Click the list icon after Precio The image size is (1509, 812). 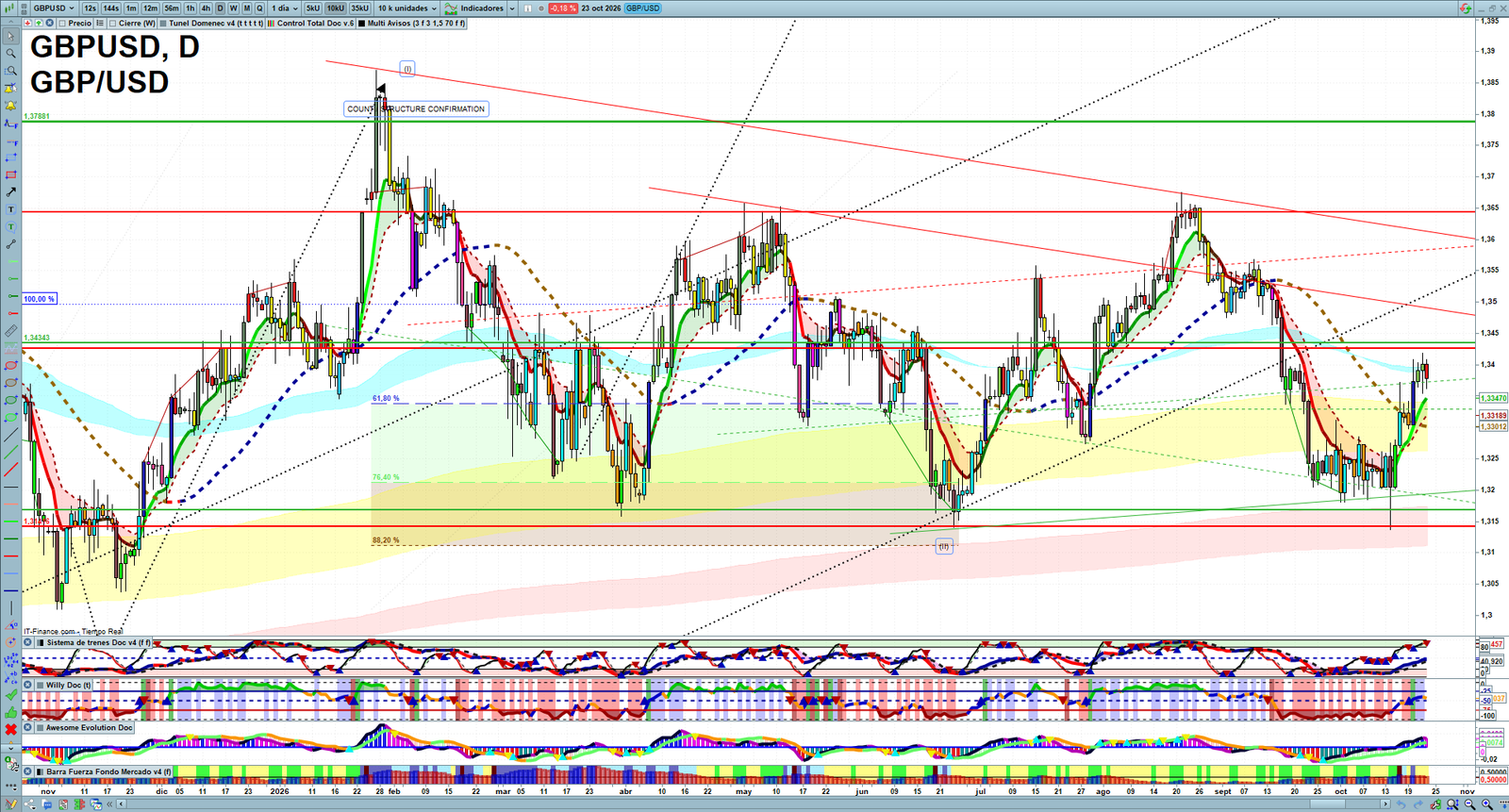(x=102, y=24)
